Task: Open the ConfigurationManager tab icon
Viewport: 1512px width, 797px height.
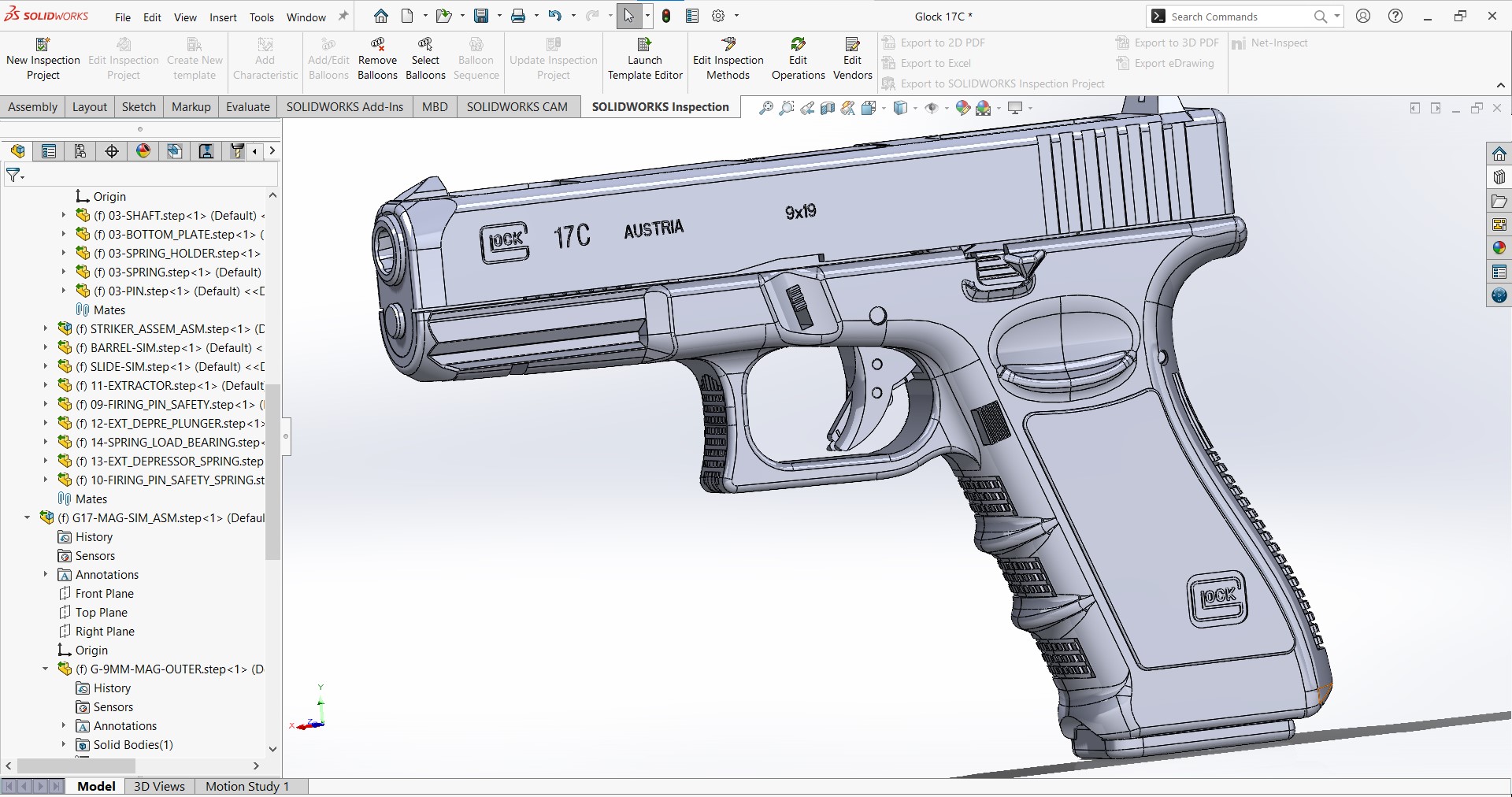Action: (80, 151)
